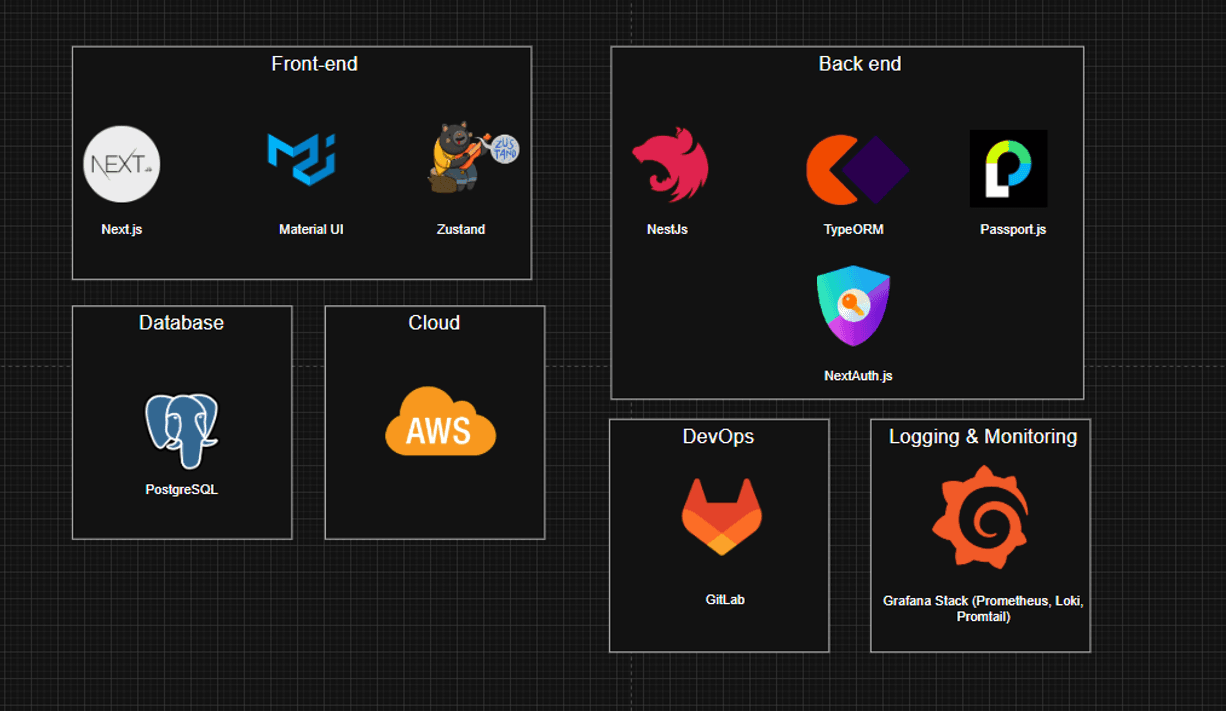Image resolution: width=1226 pixels, height=711 pixels.
Task: Select the blue Material UI logo
Action: [301, 163]
